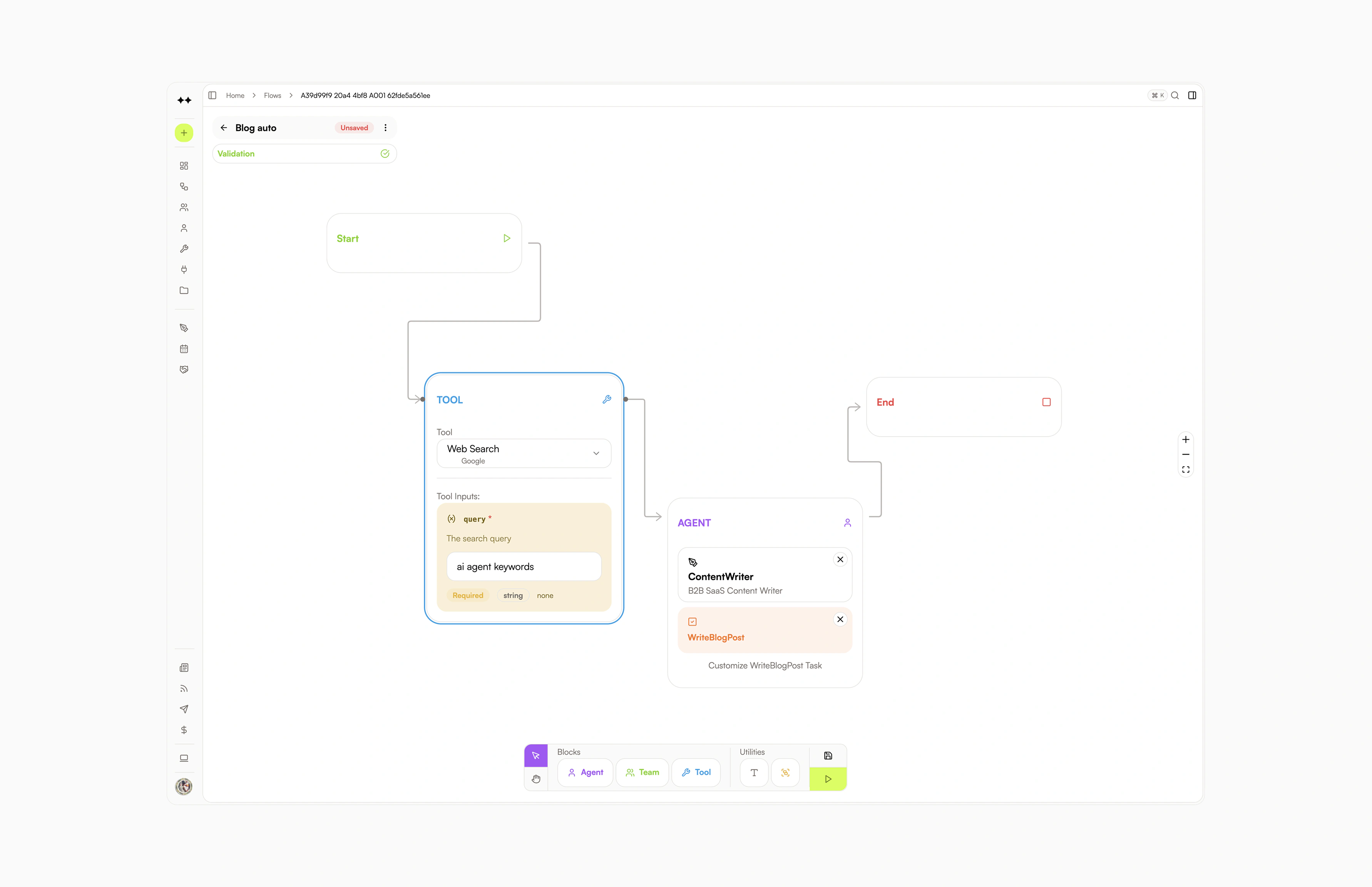Select the hand pan tool in bottom toolbar
Screen dimensions: 1372x887
click(x=535, y=779)
